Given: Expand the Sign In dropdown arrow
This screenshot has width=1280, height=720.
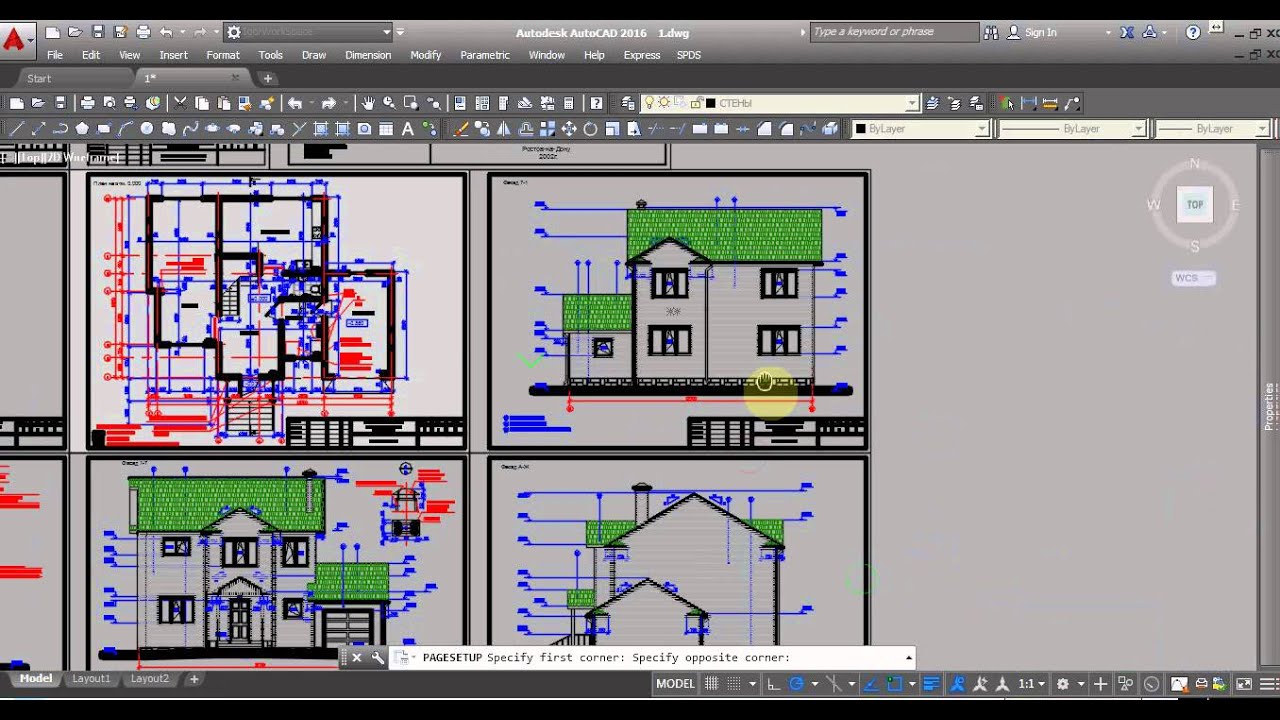Looking at the screenshot, I should (x=1108, y=33).
